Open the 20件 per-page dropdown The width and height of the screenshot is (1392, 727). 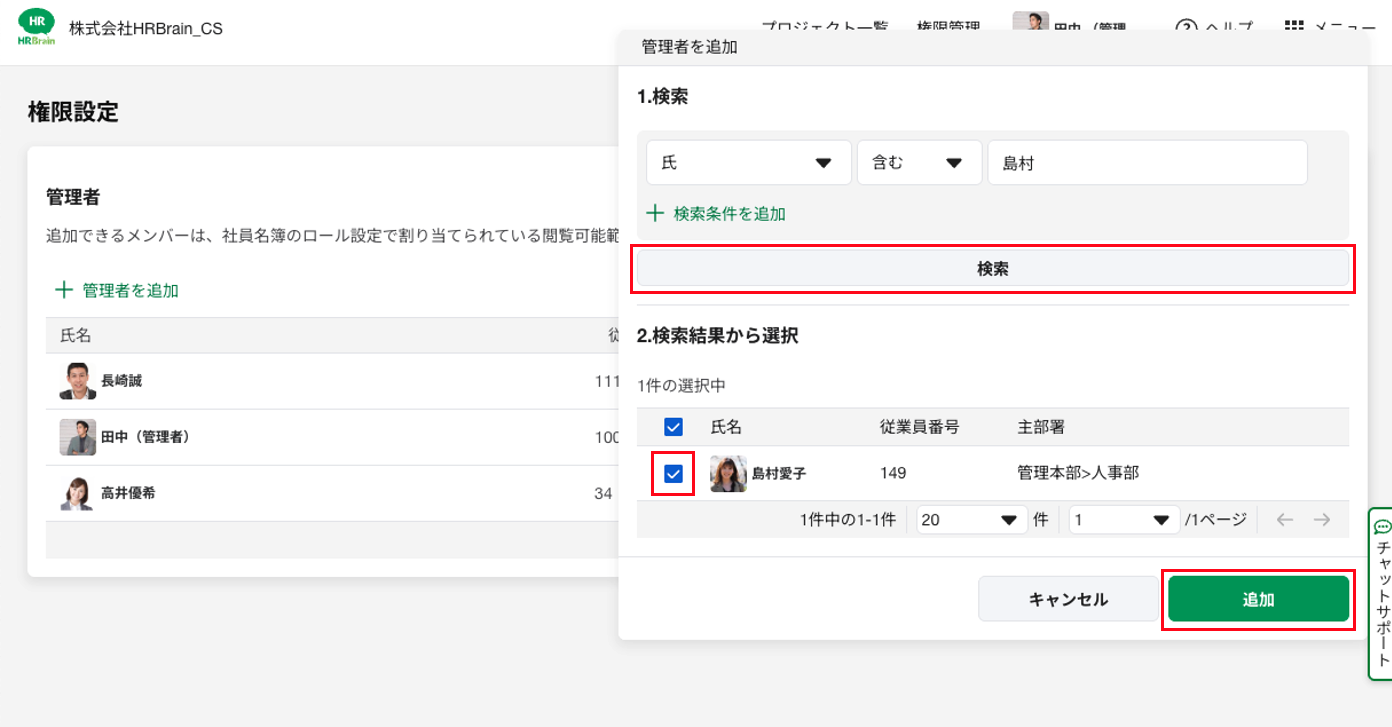tap(971, 520)
